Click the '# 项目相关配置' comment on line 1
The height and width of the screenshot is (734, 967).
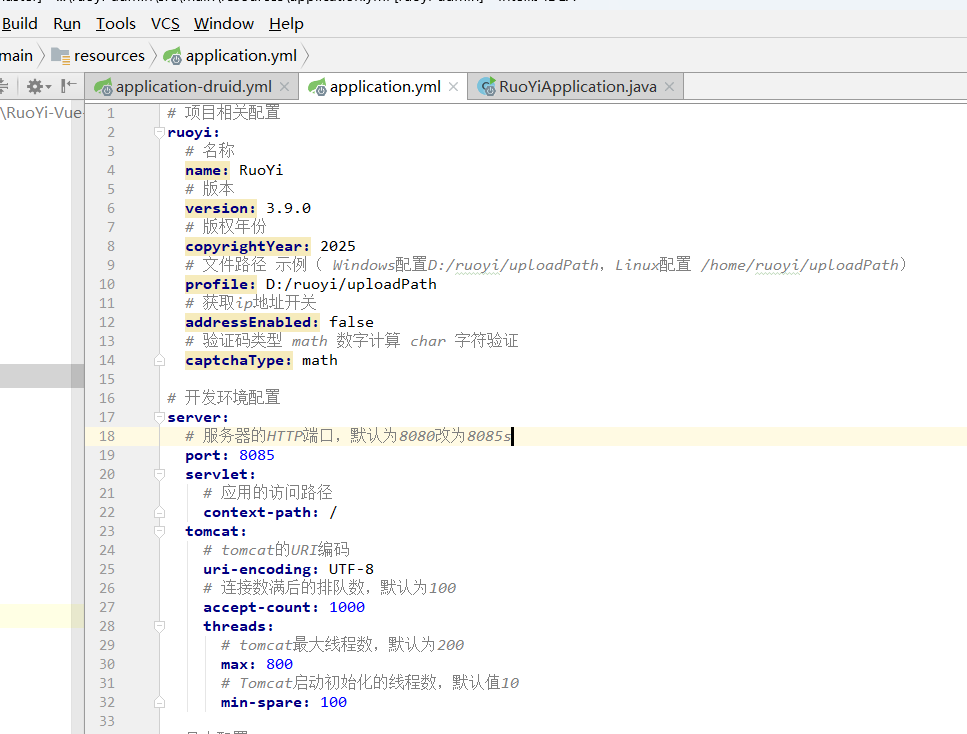pyautogui.click(x=224, y=113)
